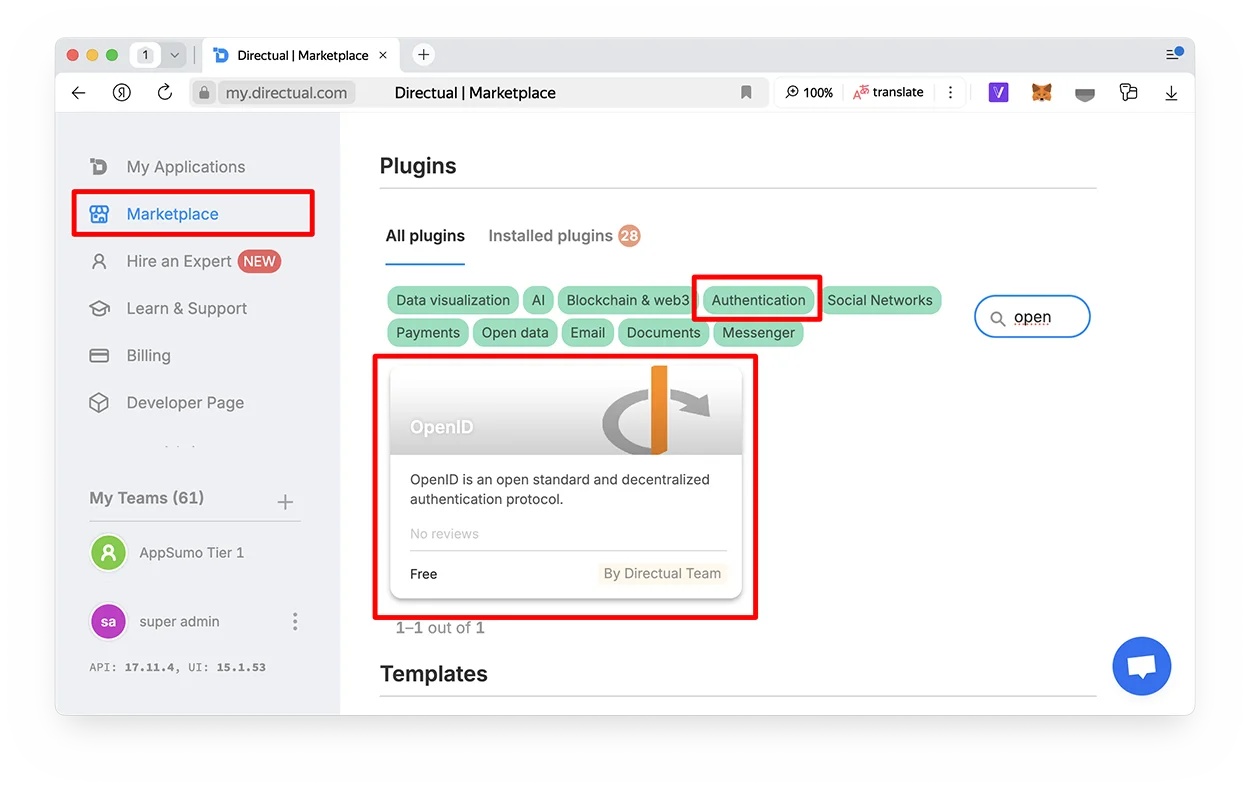Open the 100% zoom control
The image size is (1250, 788).
(808, 93)
